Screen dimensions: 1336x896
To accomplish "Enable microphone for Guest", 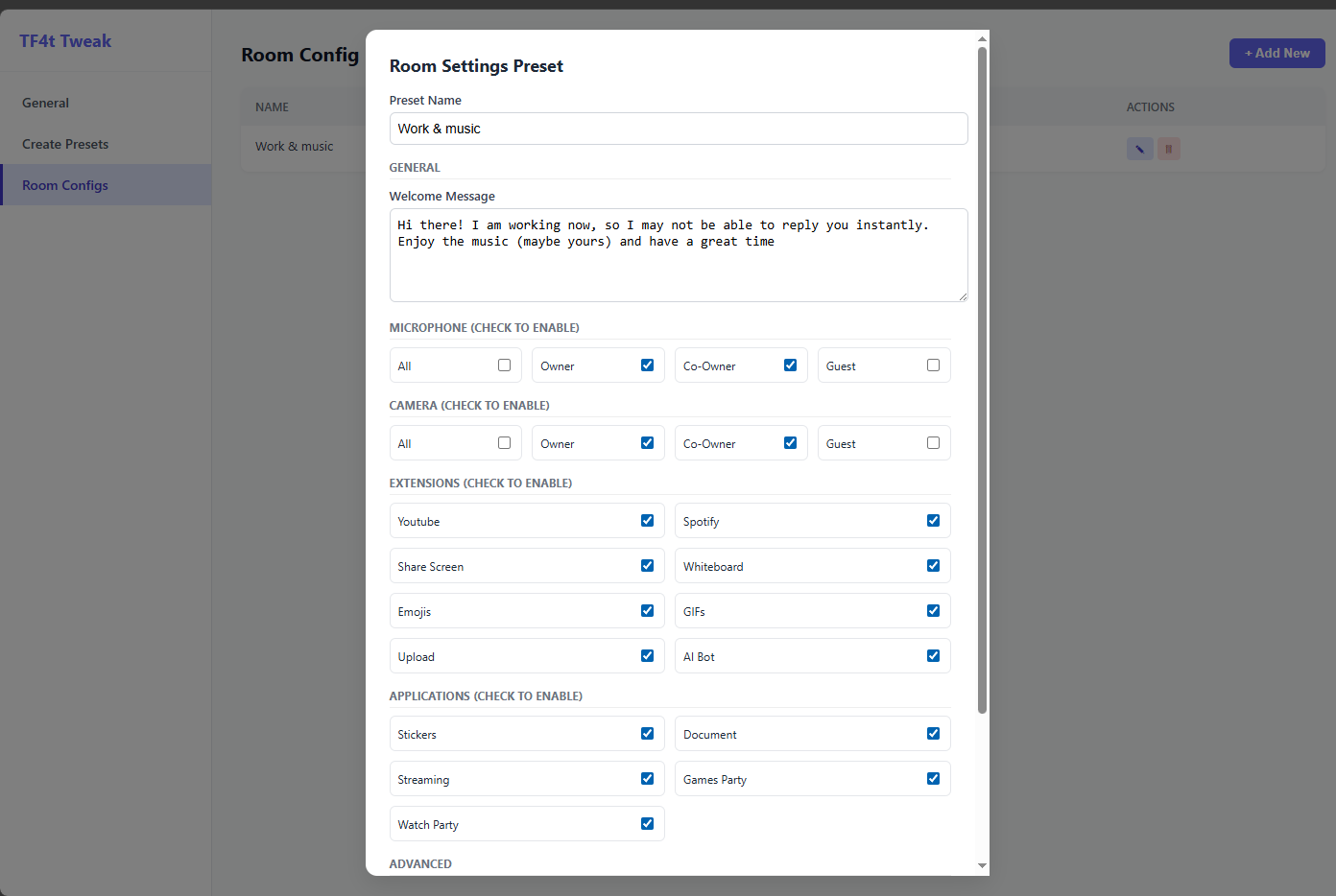I will (933, 365).
